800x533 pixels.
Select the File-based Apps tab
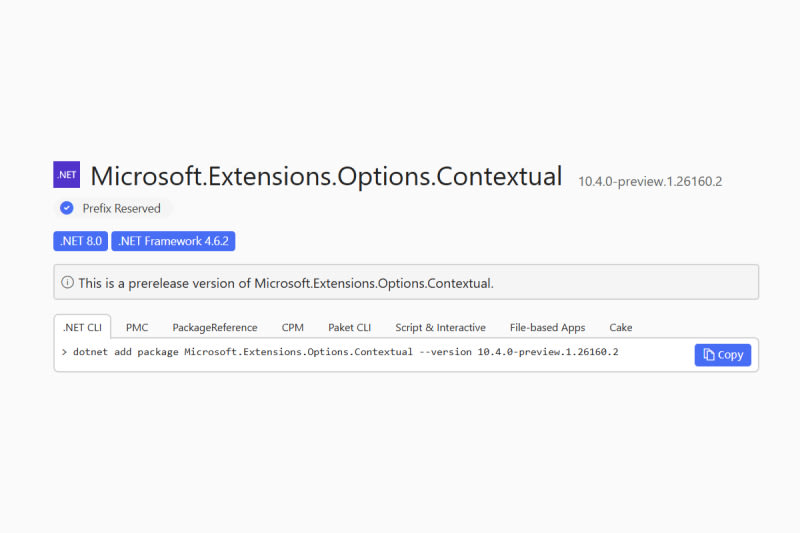point(547,327)
